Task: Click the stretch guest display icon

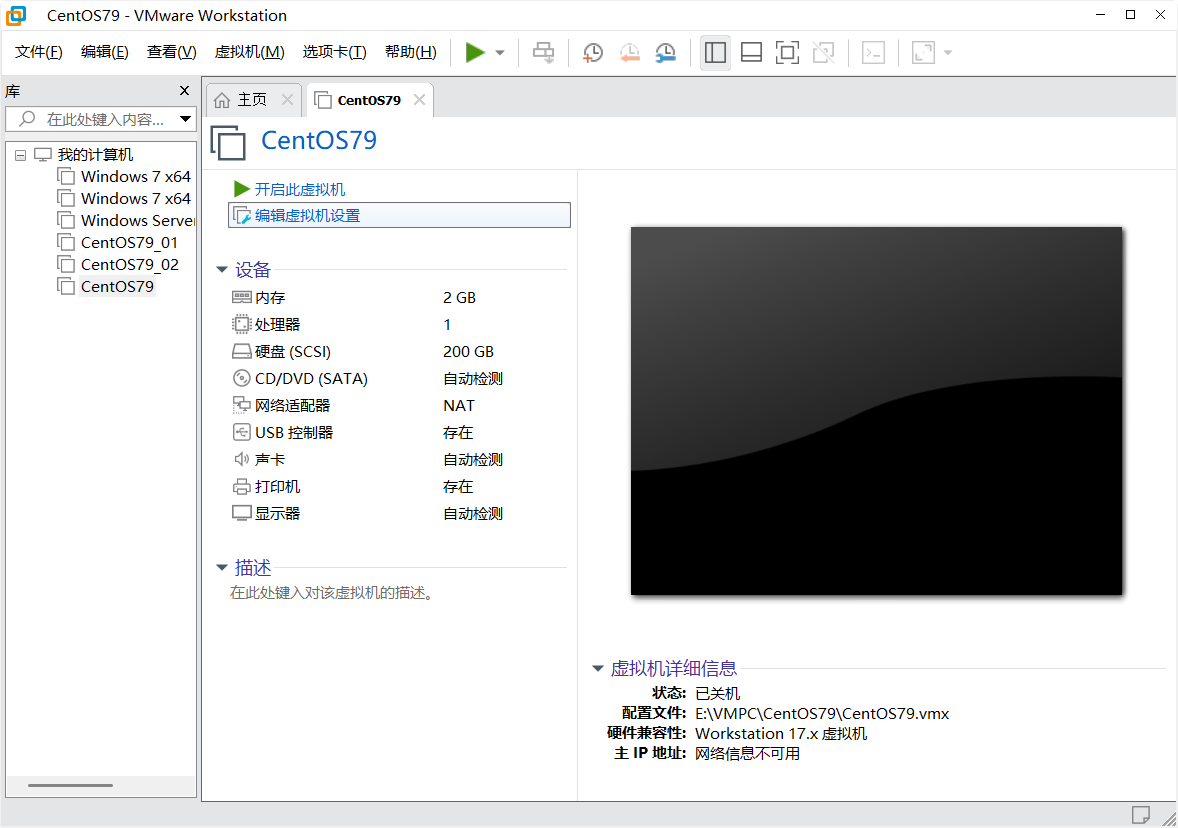Action: pyautogui.click(x=923, y=53)
